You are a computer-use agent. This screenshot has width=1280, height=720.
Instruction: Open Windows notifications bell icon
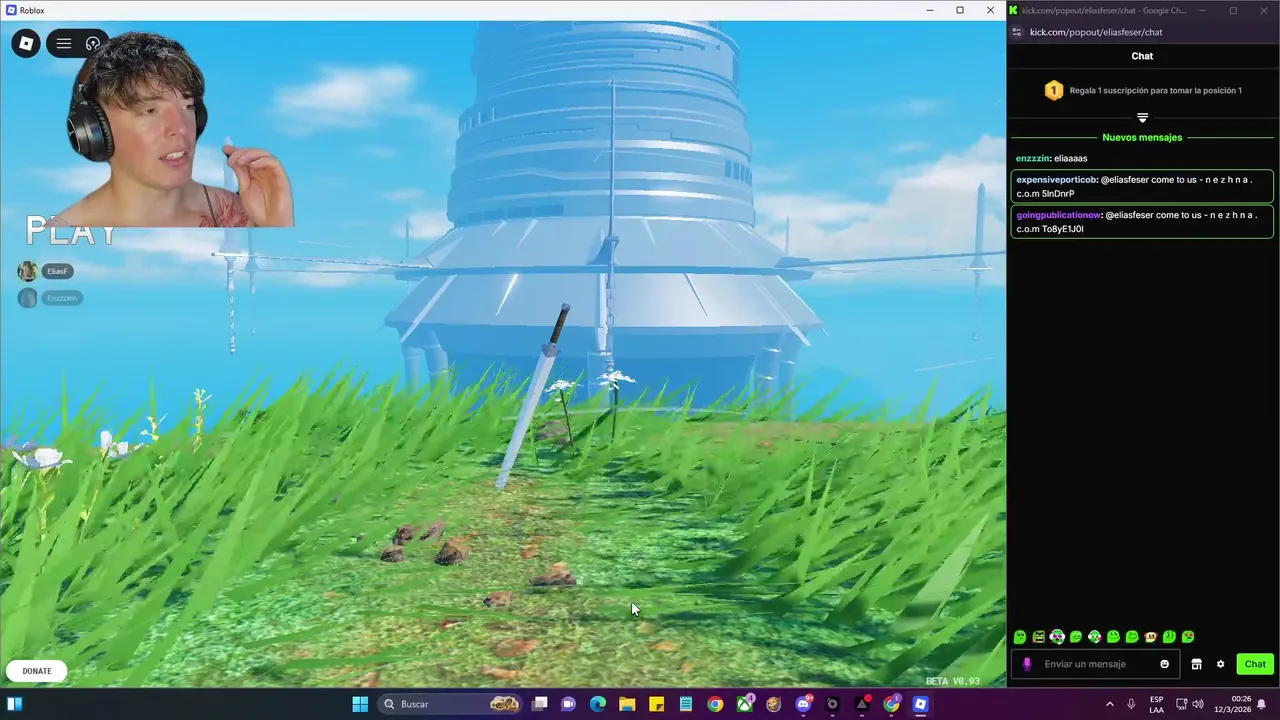click(x=1262, y=704)
